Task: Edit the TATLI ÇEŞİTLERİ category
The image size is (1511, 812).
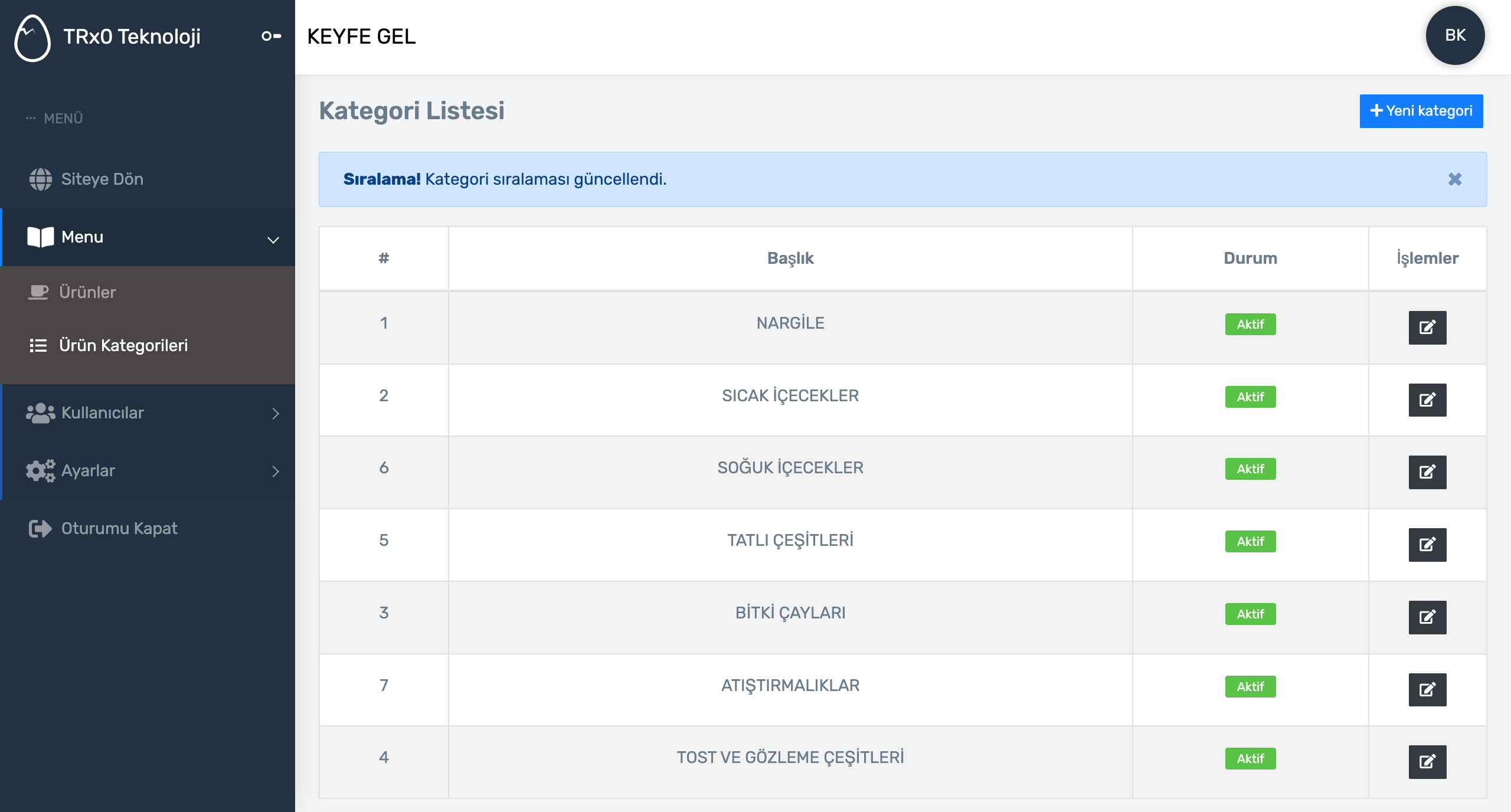Action: tap(1427, 545)
